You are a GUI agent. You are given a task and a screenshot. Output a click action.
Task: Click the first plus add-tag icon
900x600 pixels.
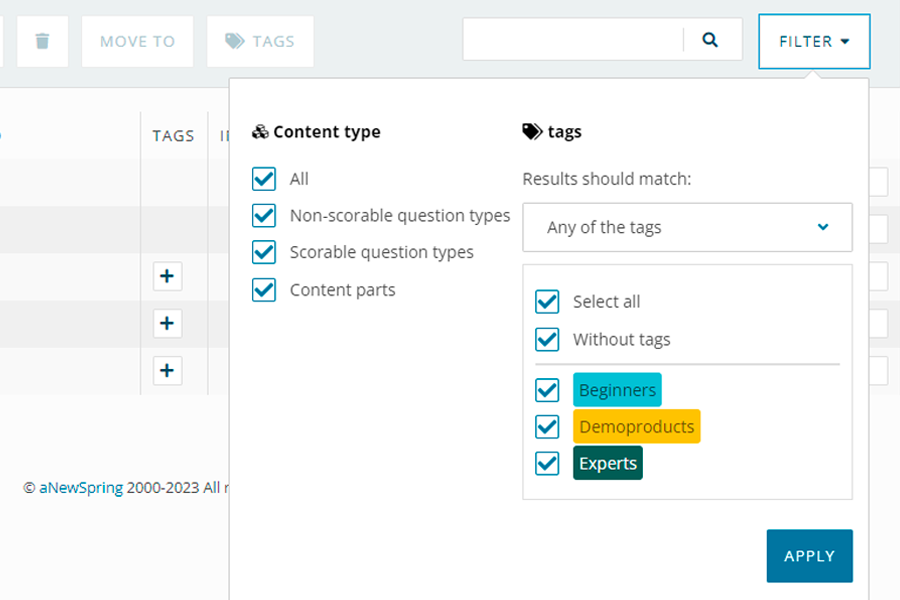167,277
